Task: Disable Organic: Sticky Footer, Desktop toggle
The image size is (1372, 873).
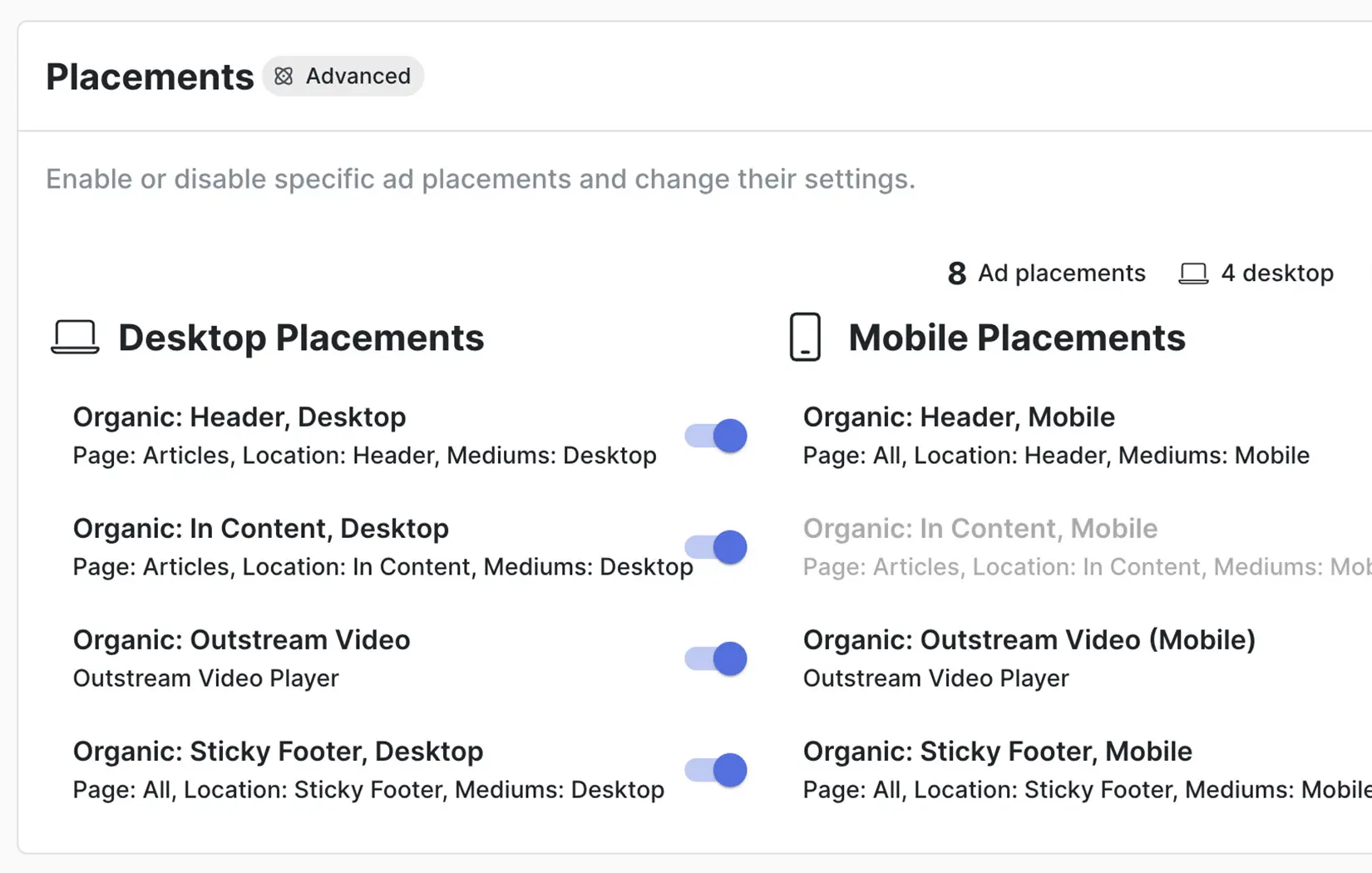Action: click(716, 770)
